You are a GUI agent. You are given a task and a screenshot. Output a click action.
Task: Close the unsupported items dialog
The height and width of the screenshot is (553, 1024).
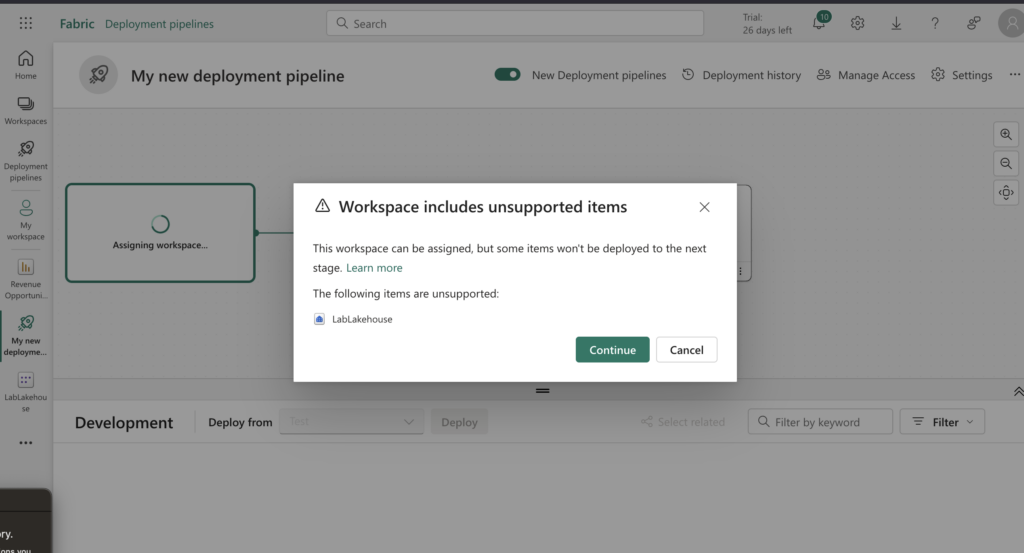[x=704, y=207]
